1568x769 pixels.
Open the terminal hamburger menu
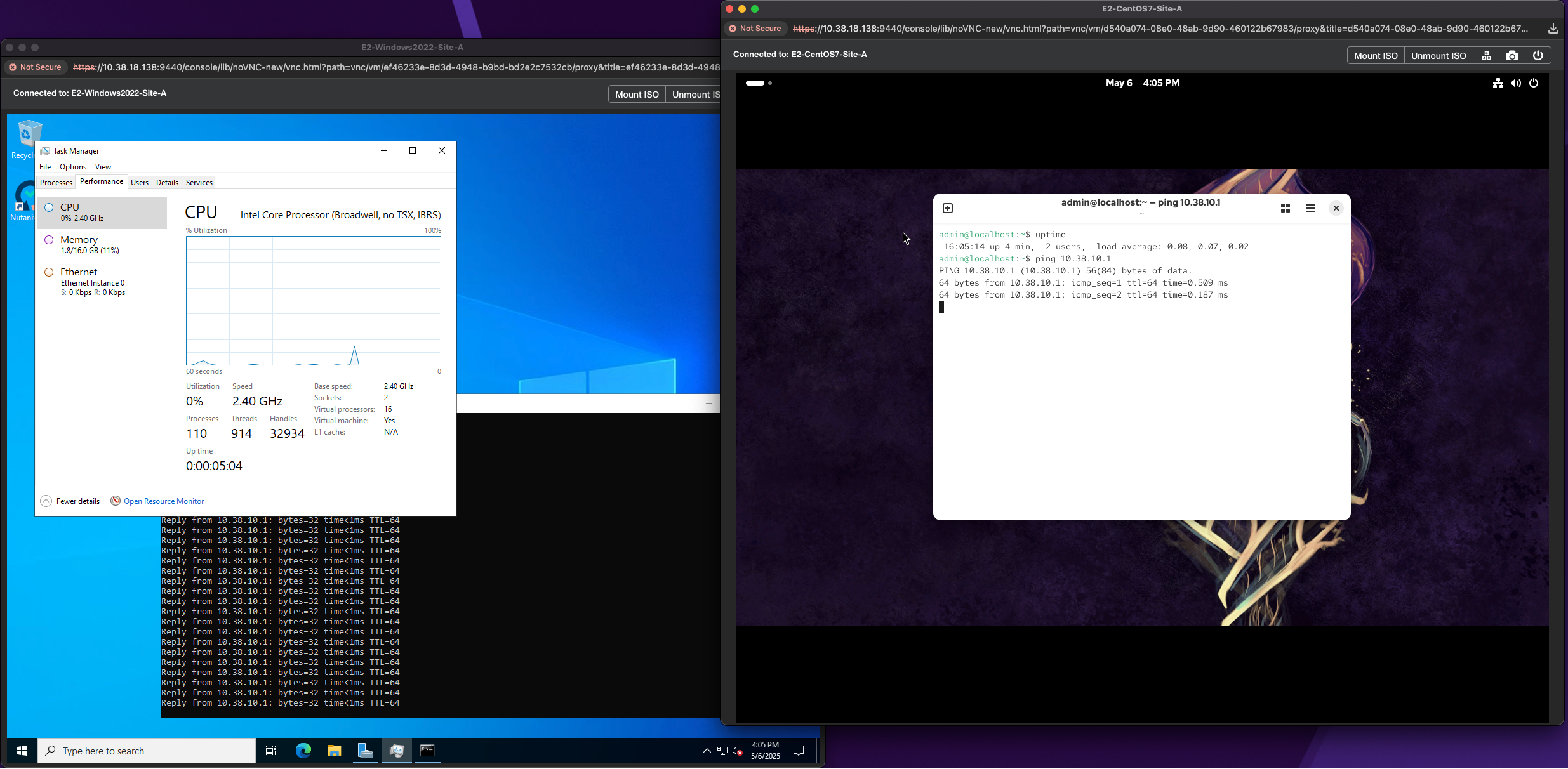tap(1311, 208)
